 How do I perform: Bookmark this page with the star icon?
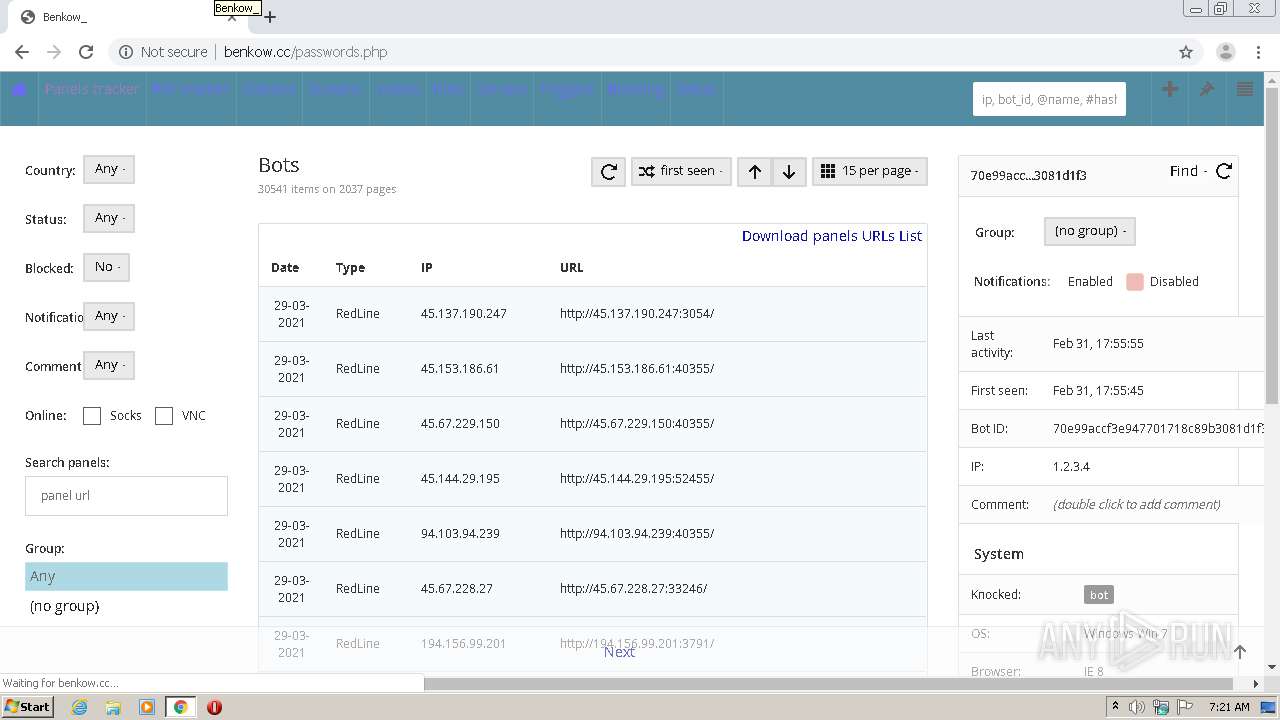pyautogui.click(x=1186, y=52)
